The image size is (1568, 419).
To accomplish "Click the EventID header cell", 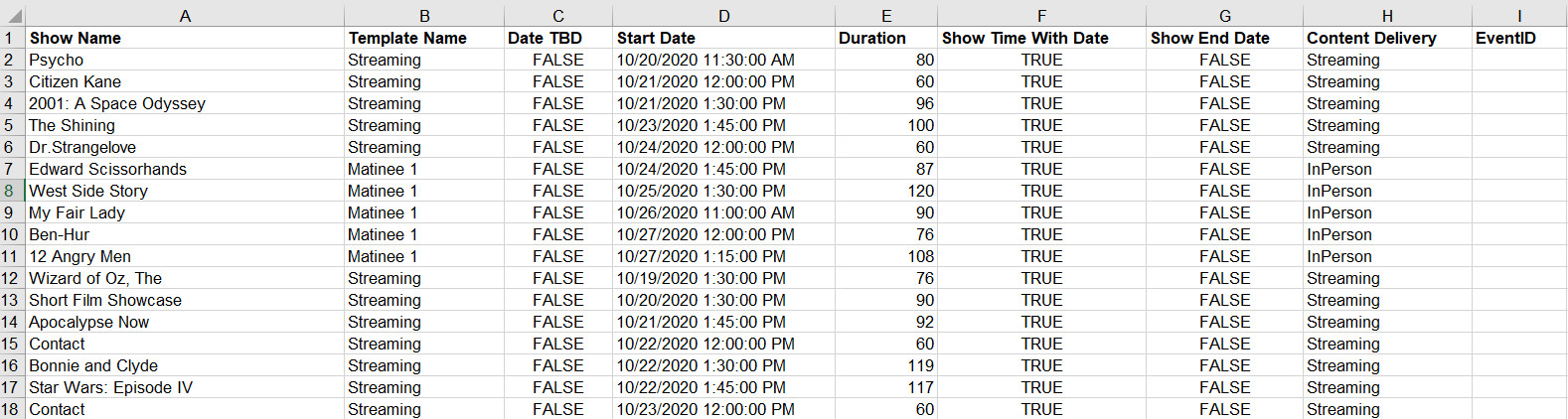I will coord(1519,38).
